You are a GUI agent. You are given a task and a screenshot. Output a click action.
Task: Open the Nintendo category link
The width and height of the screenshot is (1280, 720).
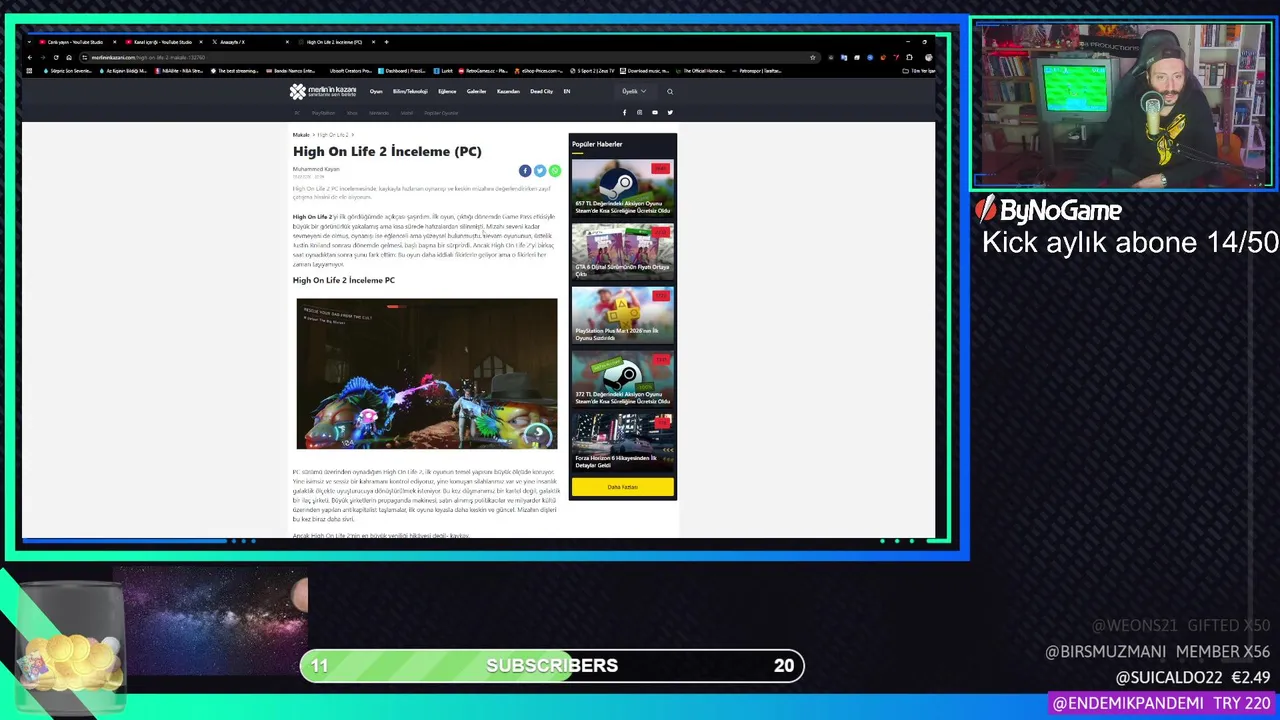[x=378, y=113]
